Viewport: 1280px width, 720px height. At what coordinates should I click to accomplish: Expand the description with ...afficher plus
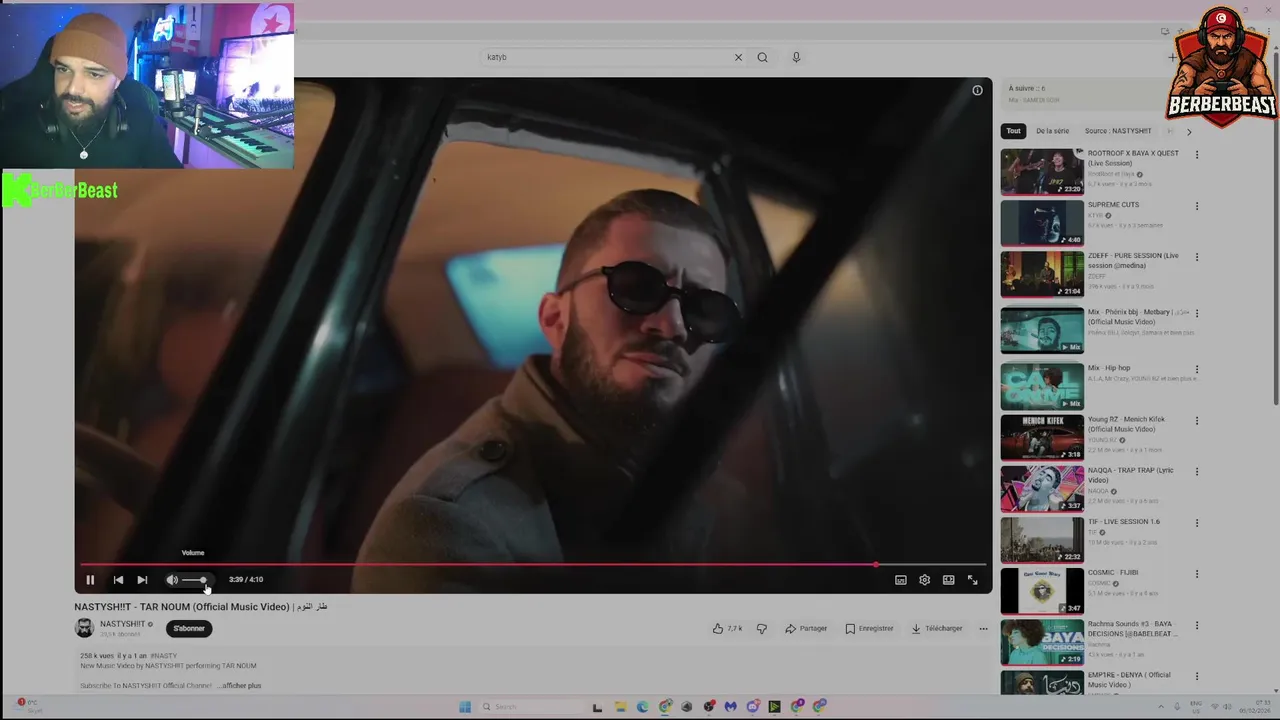[239, 686]
